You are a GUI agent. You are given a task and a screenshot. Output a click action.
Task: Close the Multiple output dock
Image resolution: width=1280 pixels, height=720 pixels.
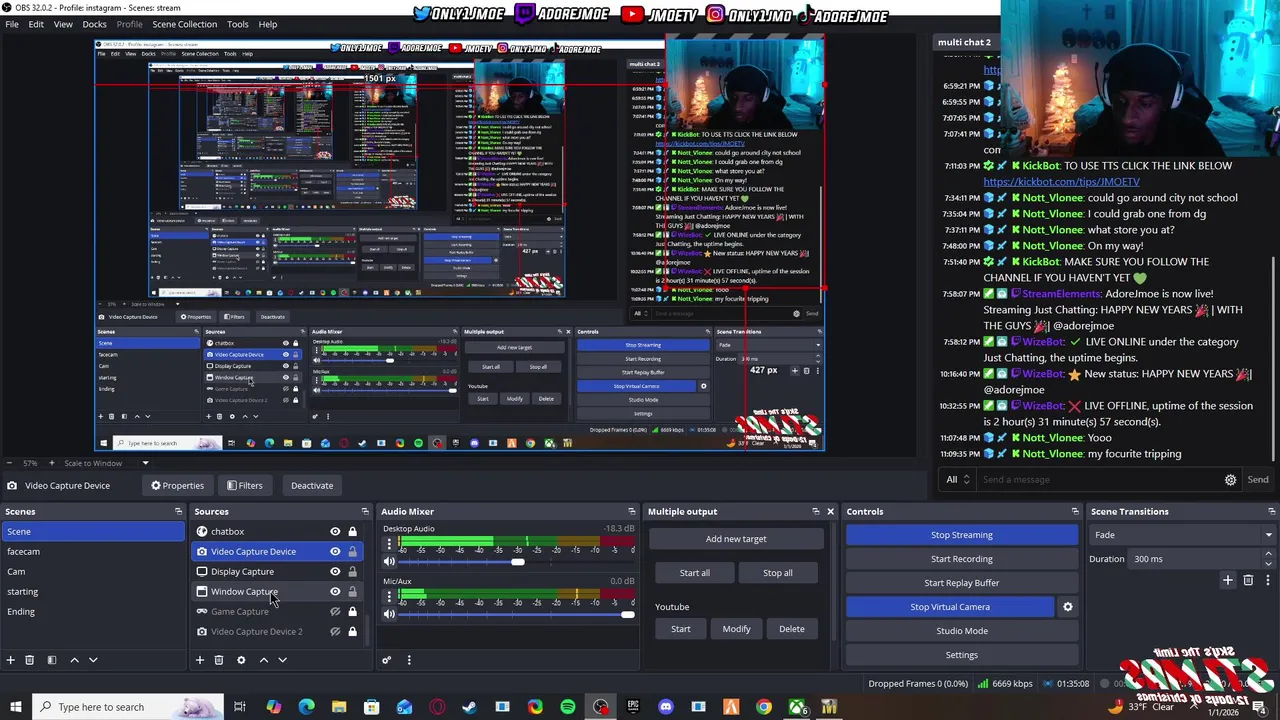[830, 511]
